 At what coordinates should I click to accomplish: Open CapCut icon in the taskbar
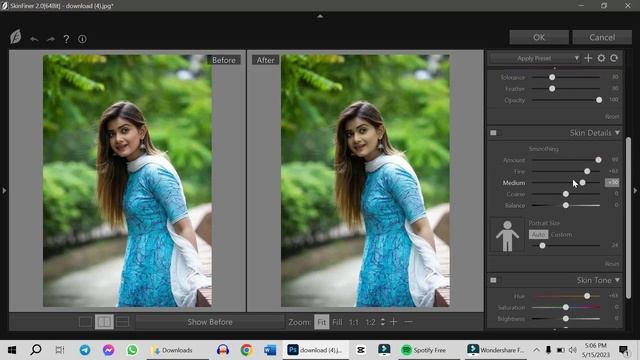361,350
